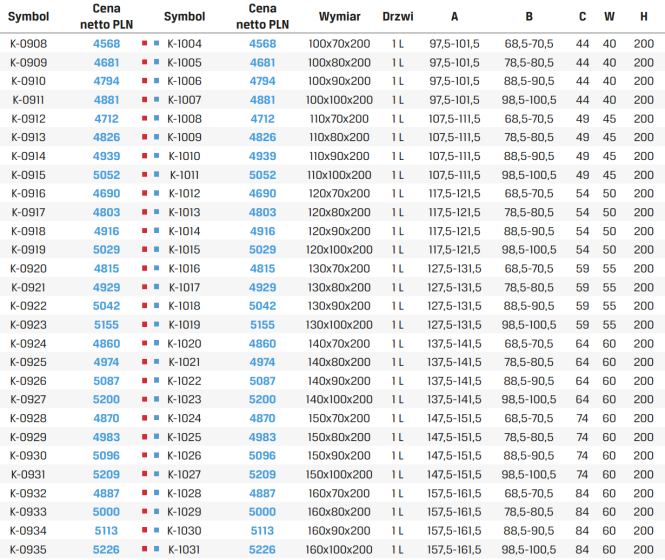
Task: Click Drzwi value 1 L in the K-0925 row
Action: coord(397,362)
